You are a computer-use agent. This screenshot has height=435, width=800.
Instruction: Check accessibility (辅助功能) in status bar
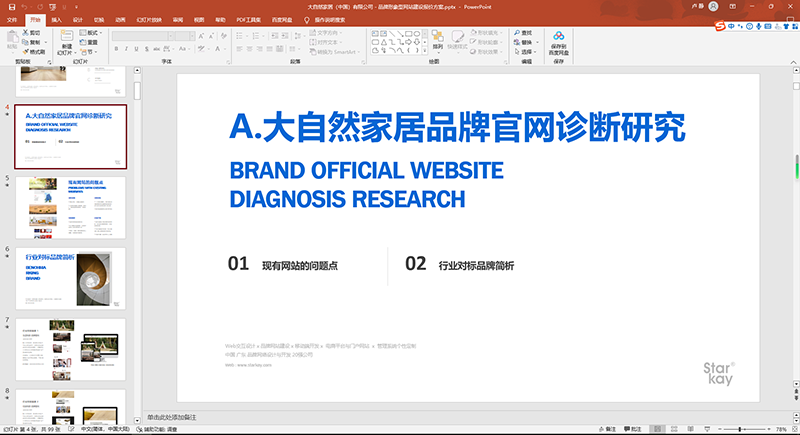[157, 429]
